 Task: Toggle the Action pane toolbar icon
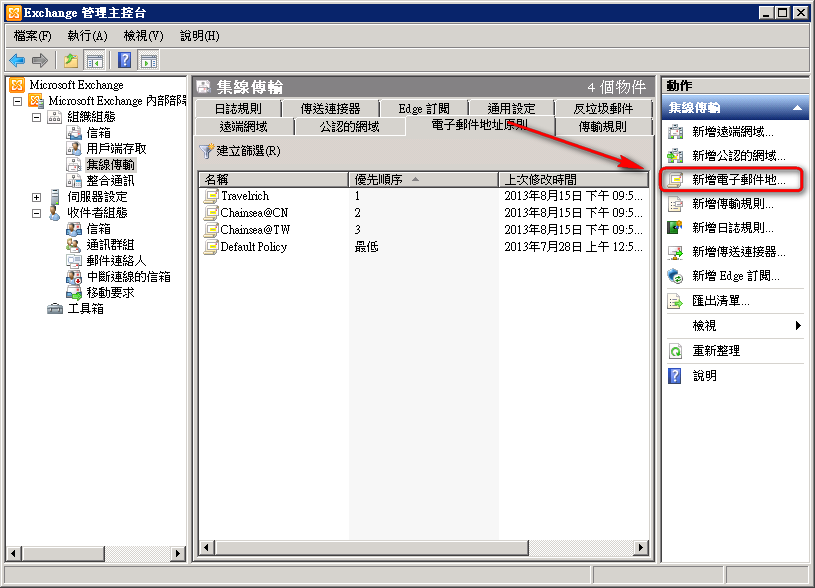tap(149, 61)
